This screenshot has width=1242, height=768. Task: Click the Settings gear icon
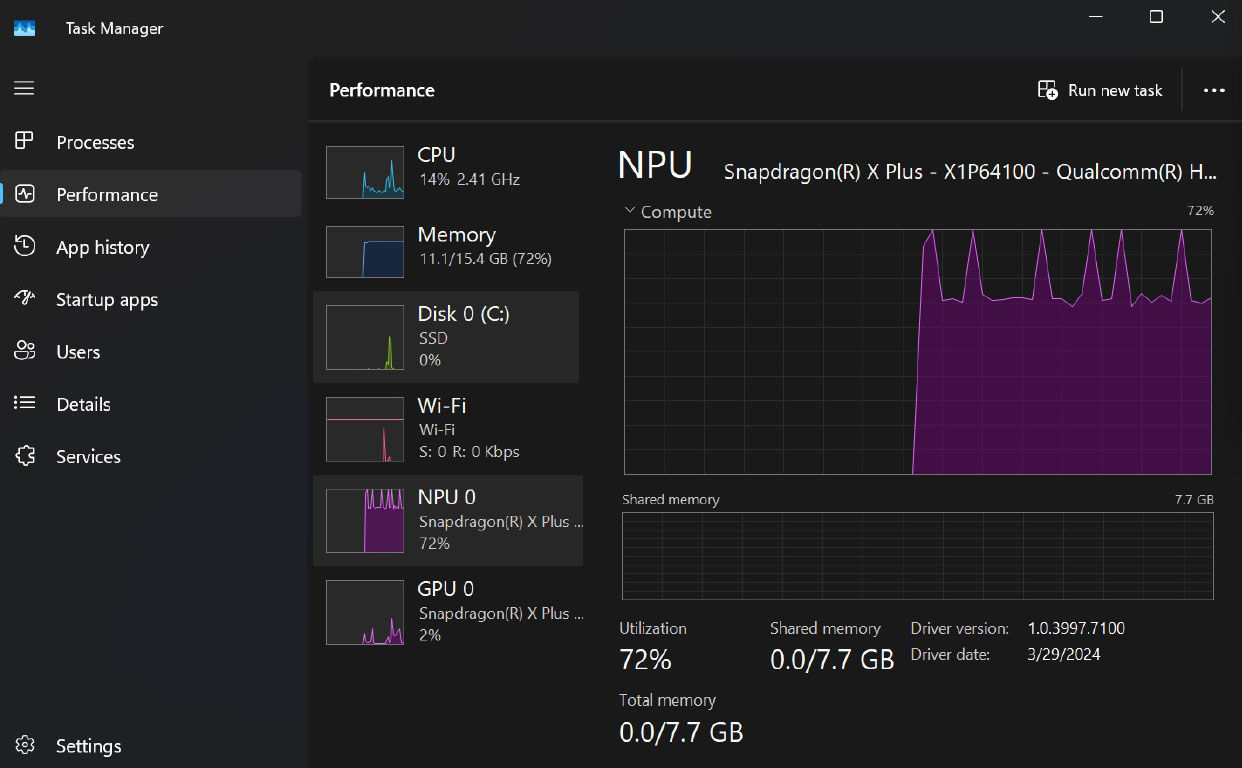point(25,745)
